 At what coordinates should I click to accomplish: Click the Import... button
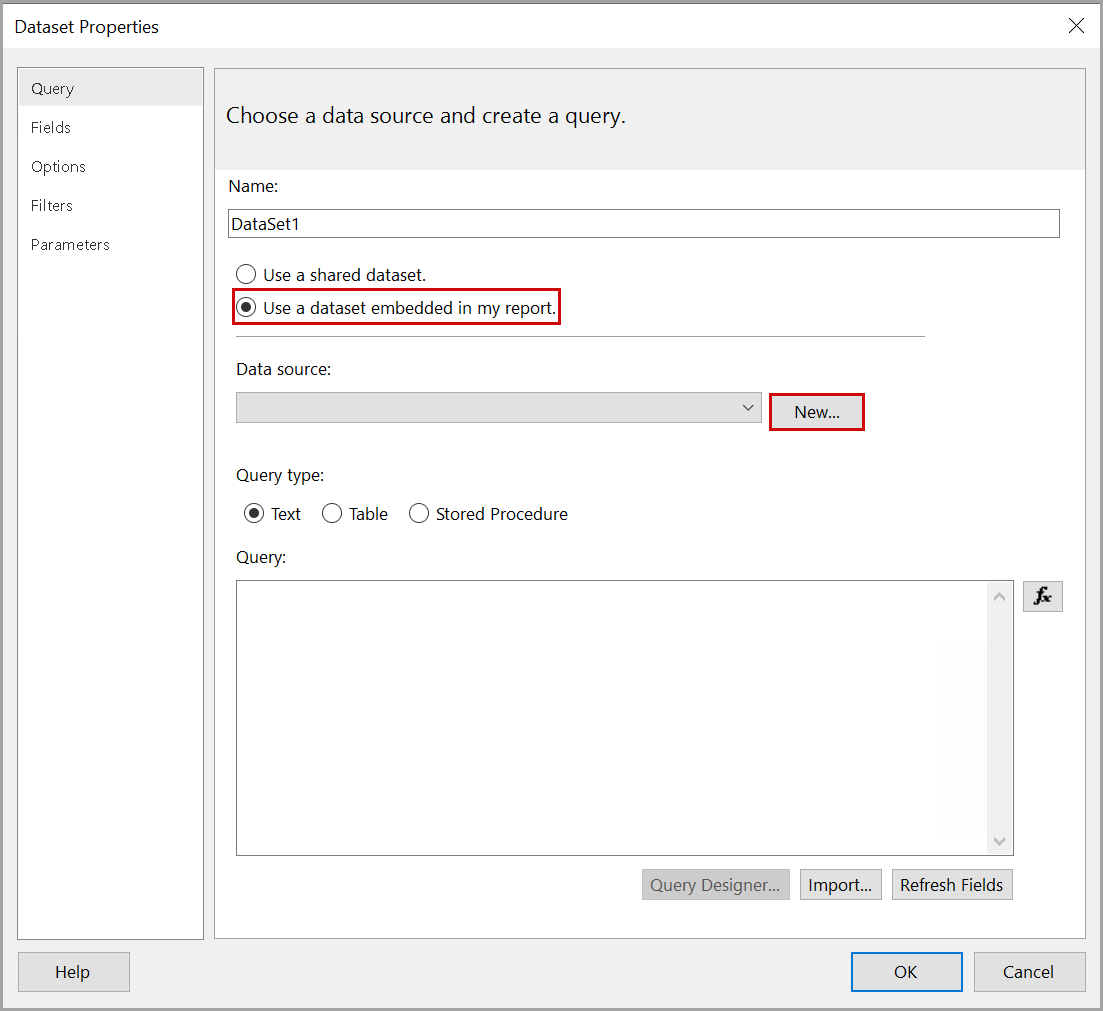(x=840, y=885)
